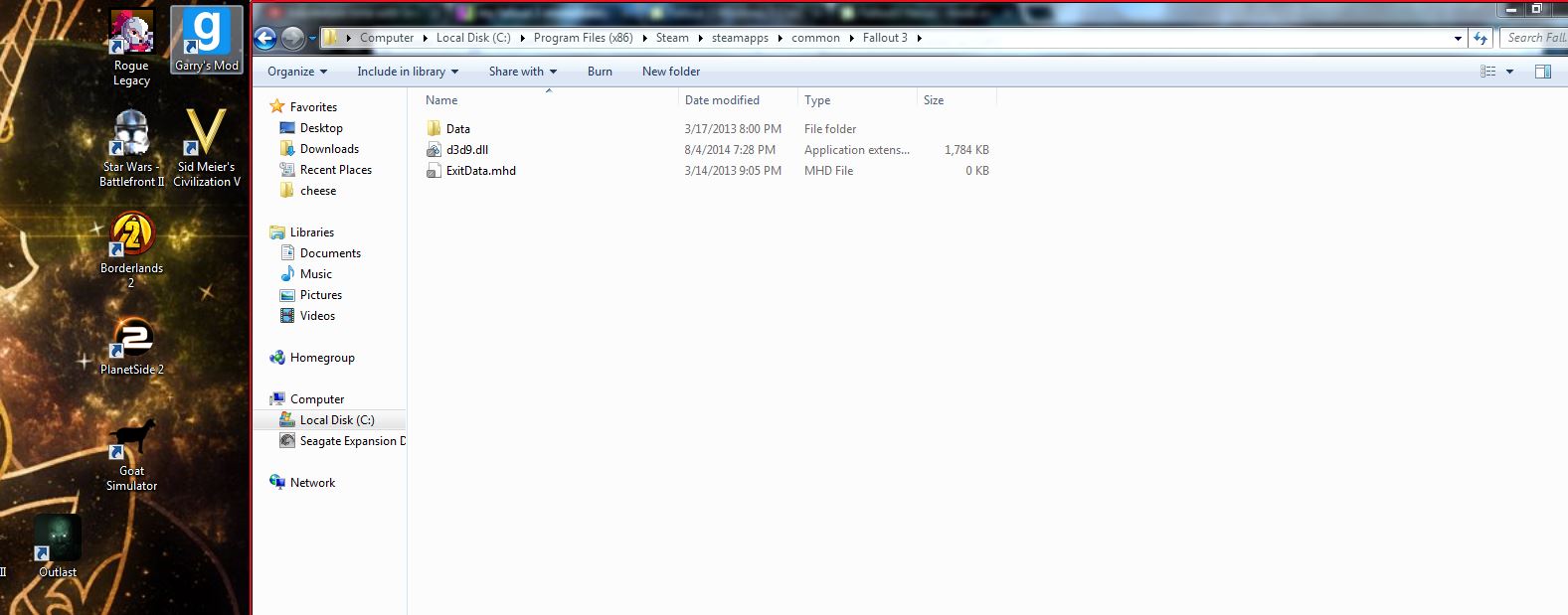Open the Share with dropdown
The height and width of the screenshot is (615, 1568).
click(x=522, y=72)
